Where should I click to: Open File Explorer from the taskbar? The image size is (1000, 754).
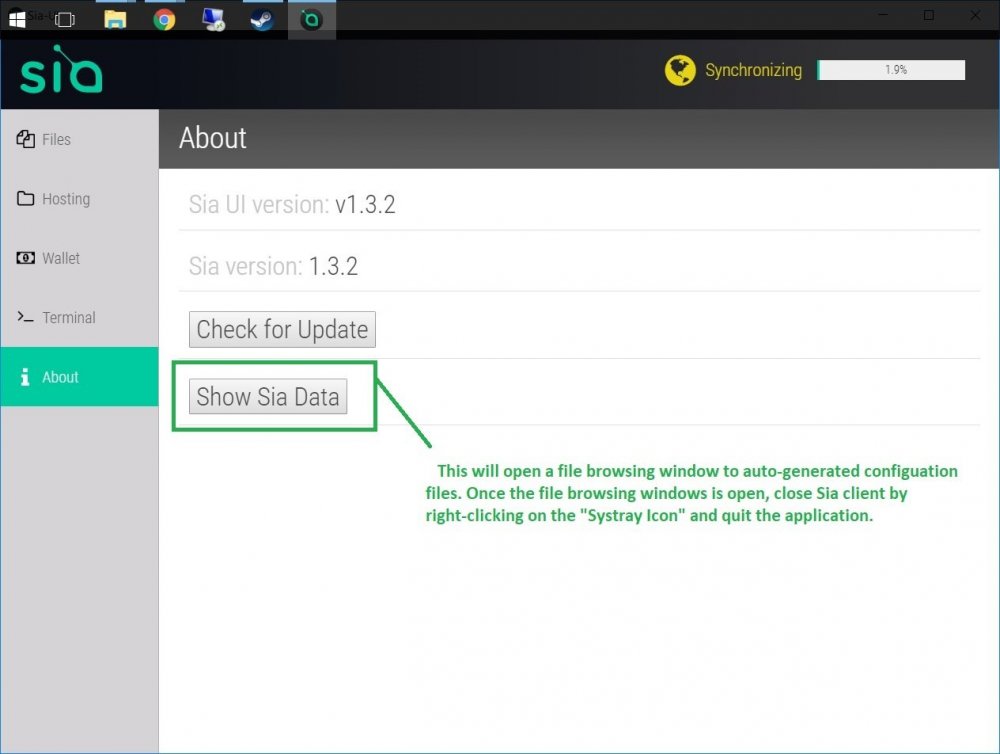pos(115,19)
